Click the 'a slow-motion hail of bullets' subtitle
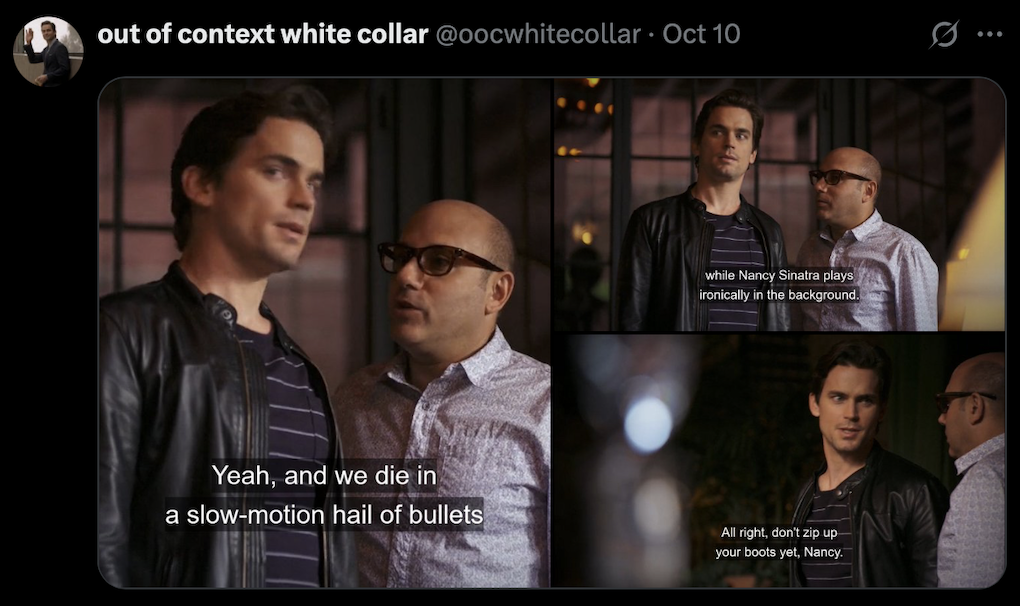The image size is (1020, 606). (x=324, y=515)
